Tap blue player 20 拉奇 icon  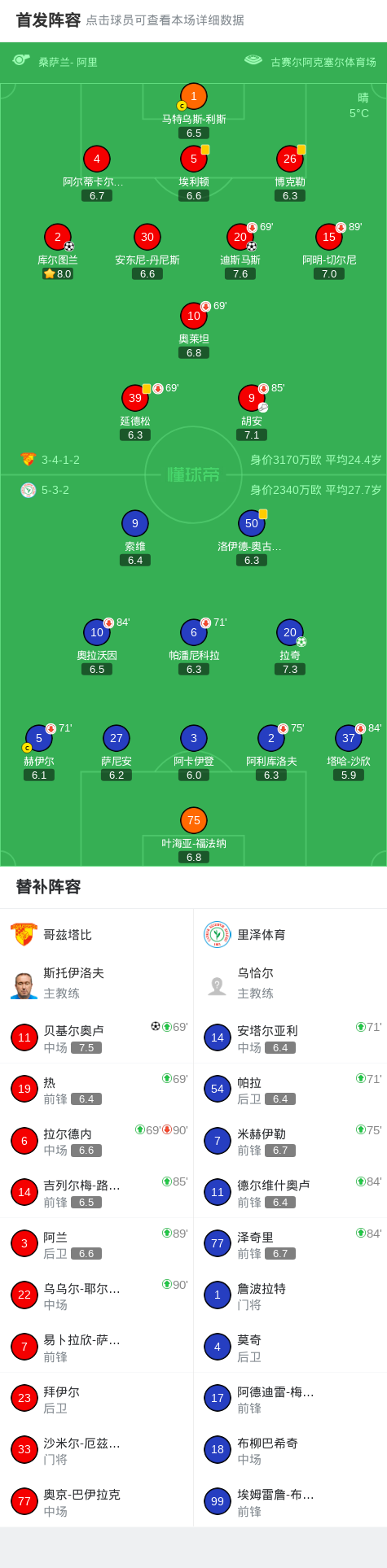coord(290,632)
